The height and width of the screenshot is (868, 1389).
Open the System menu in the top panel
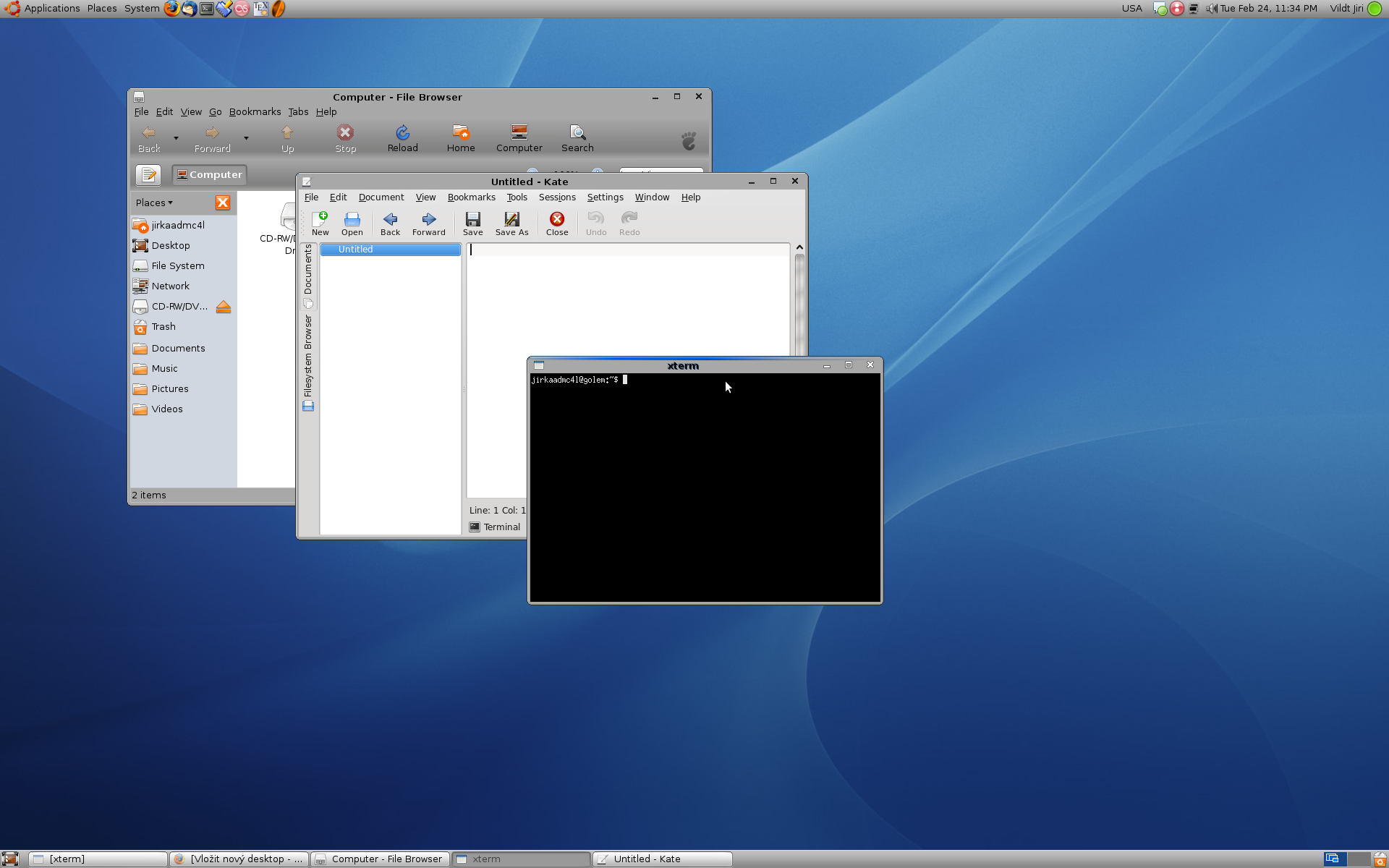[x=142, y=9]
